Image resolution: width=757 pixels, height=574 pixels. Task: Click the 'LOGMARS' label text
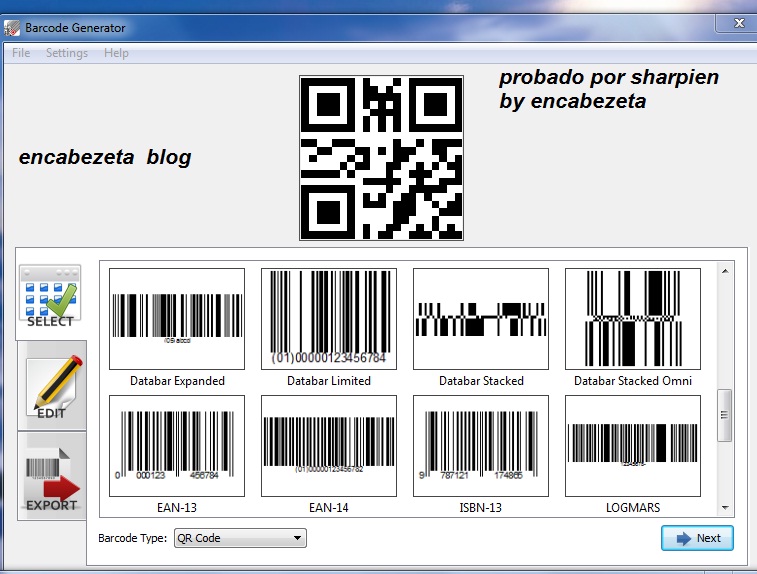633,508
